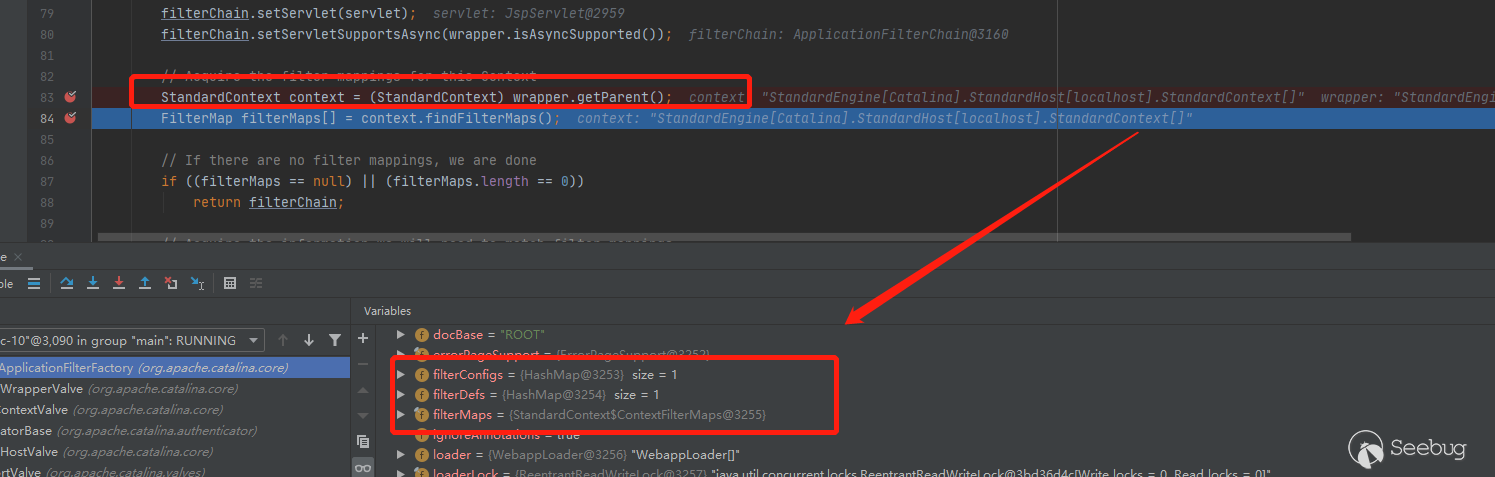Click the Run to Cursor icon
The width and height of the screenshot is (1495, 477).
pos(197,283)
